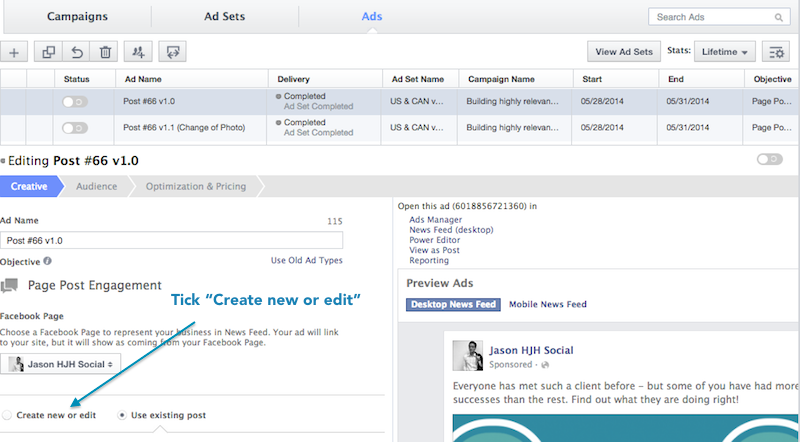
Task: Click Jason HJH Social profile picture in preview
Action: (x=467, y=355)
